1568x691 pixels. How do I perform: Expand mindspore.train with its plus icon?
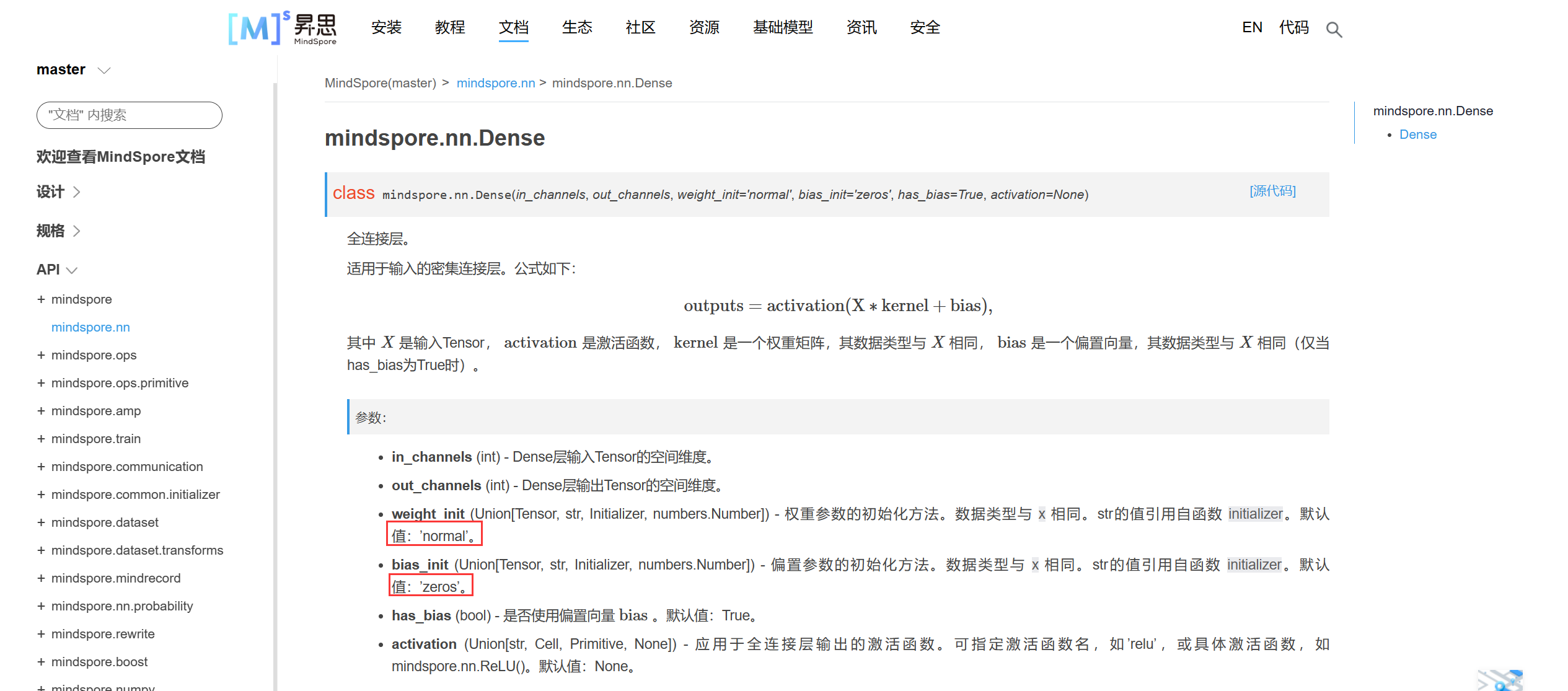(41, 439)
